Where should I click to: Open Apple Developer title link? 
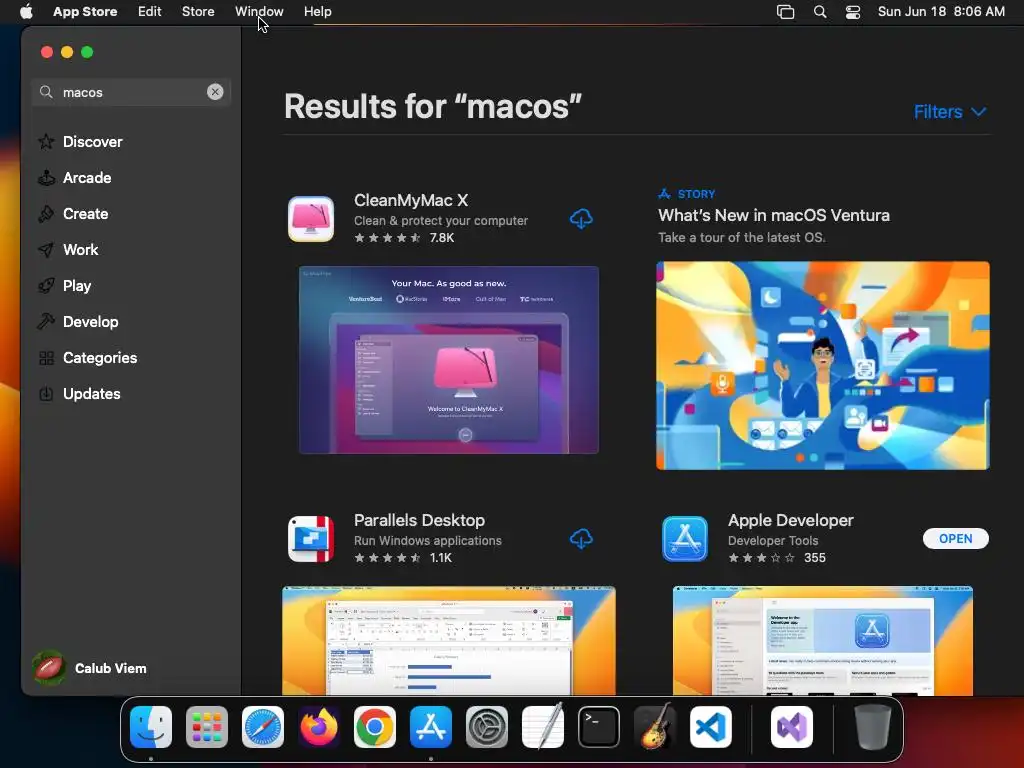[791, 520]
